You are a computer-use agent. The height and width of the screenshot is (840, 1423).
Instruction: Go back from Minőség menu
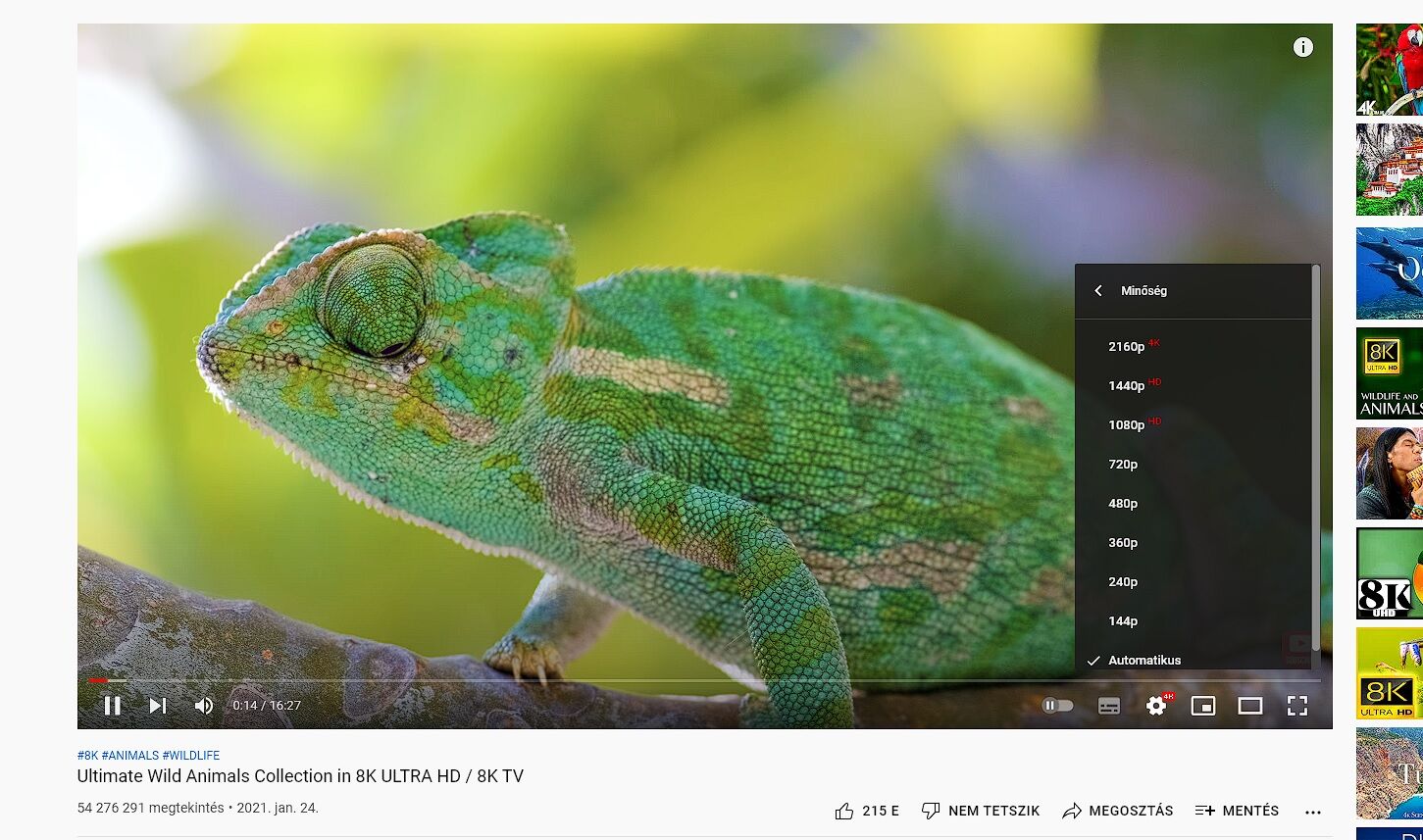(1098, 291)
